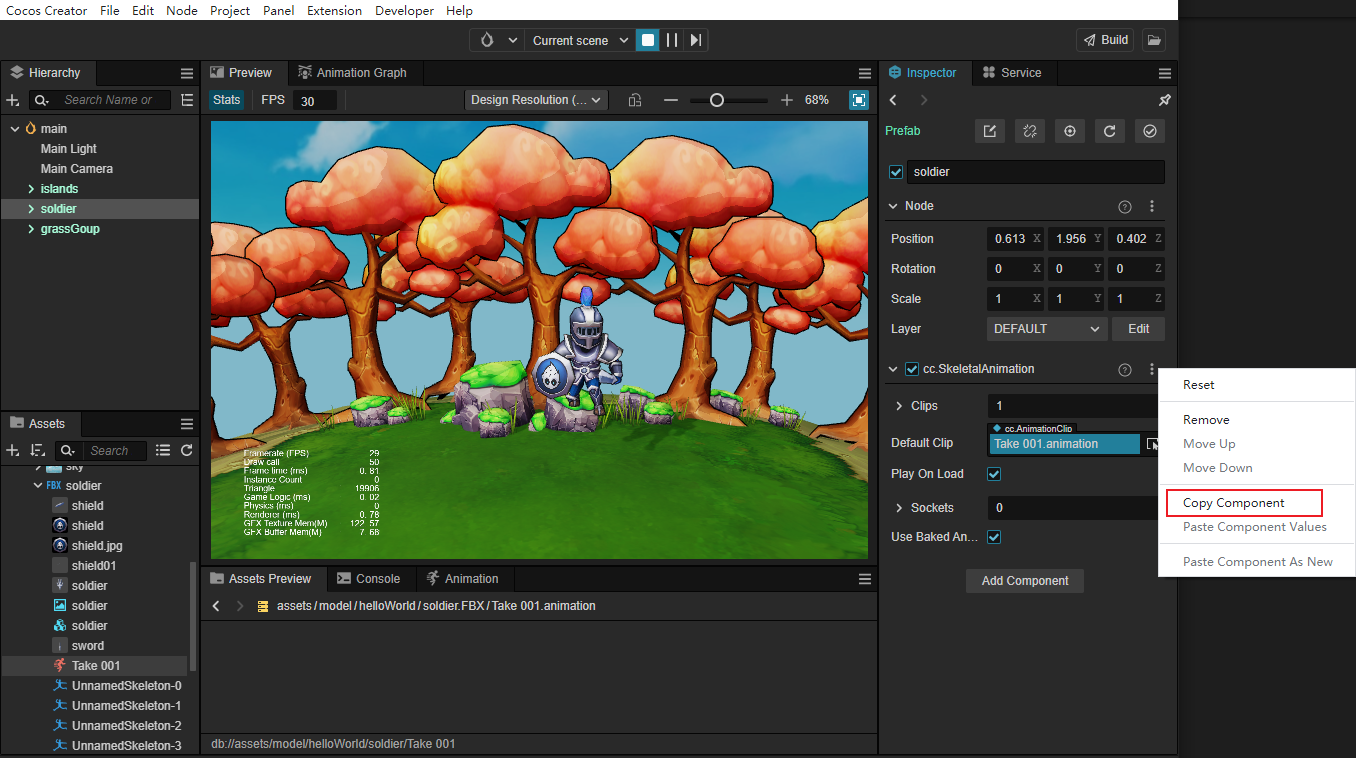The width and height of the screenshot is (1356, 758).
Task: Pin the Inspector panel
Action: click(x=1164, y=100)
